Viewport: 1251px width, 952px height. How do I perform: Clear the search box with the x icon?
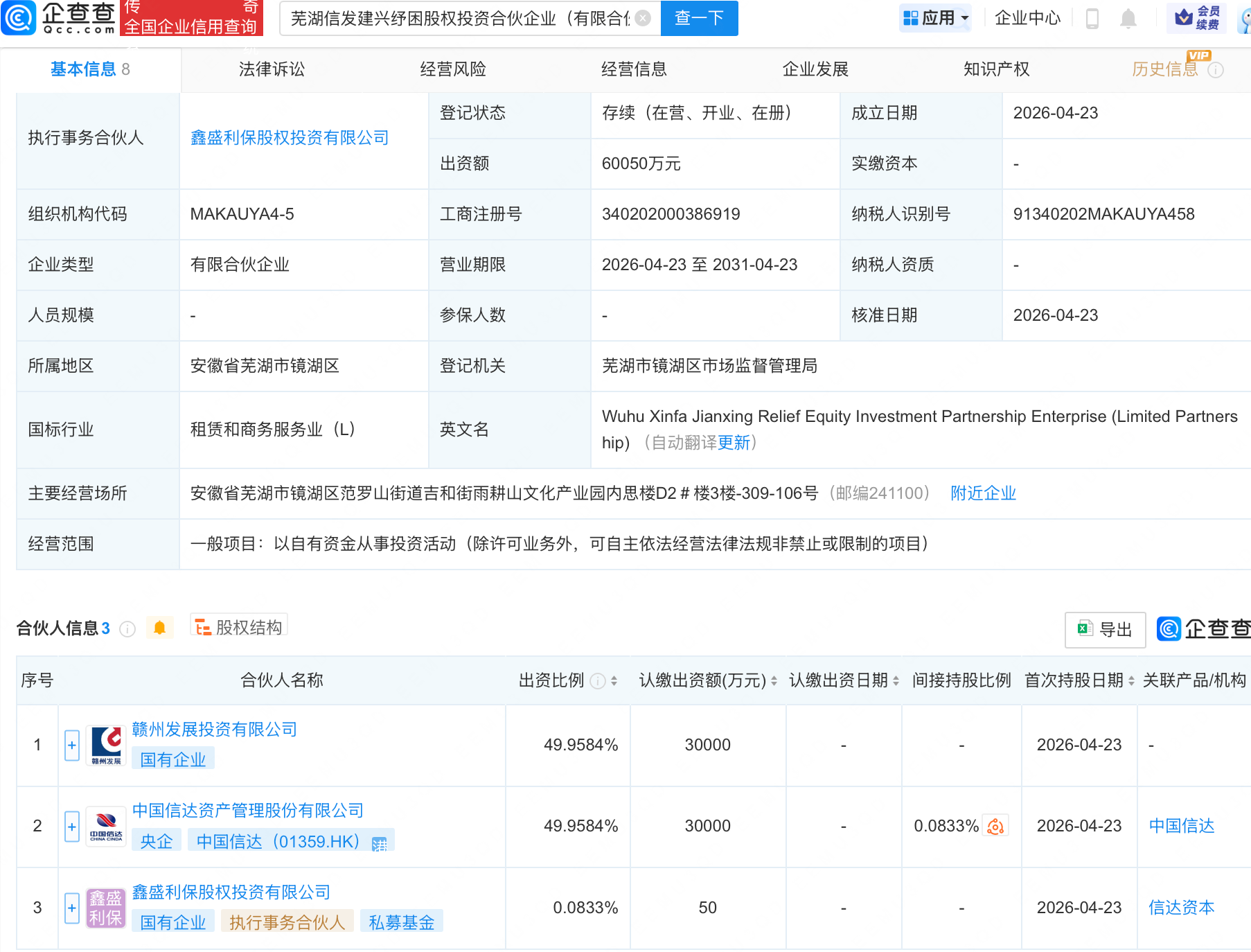(643, 19)
